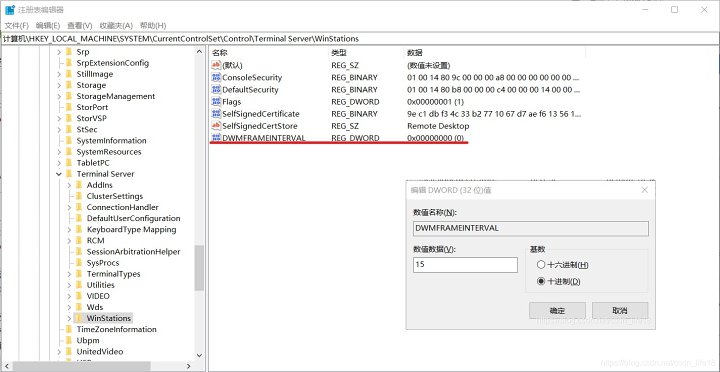The width and height of the screenshot is (720, 372).
Task: Select the StSec tree item
Action: 87,130
